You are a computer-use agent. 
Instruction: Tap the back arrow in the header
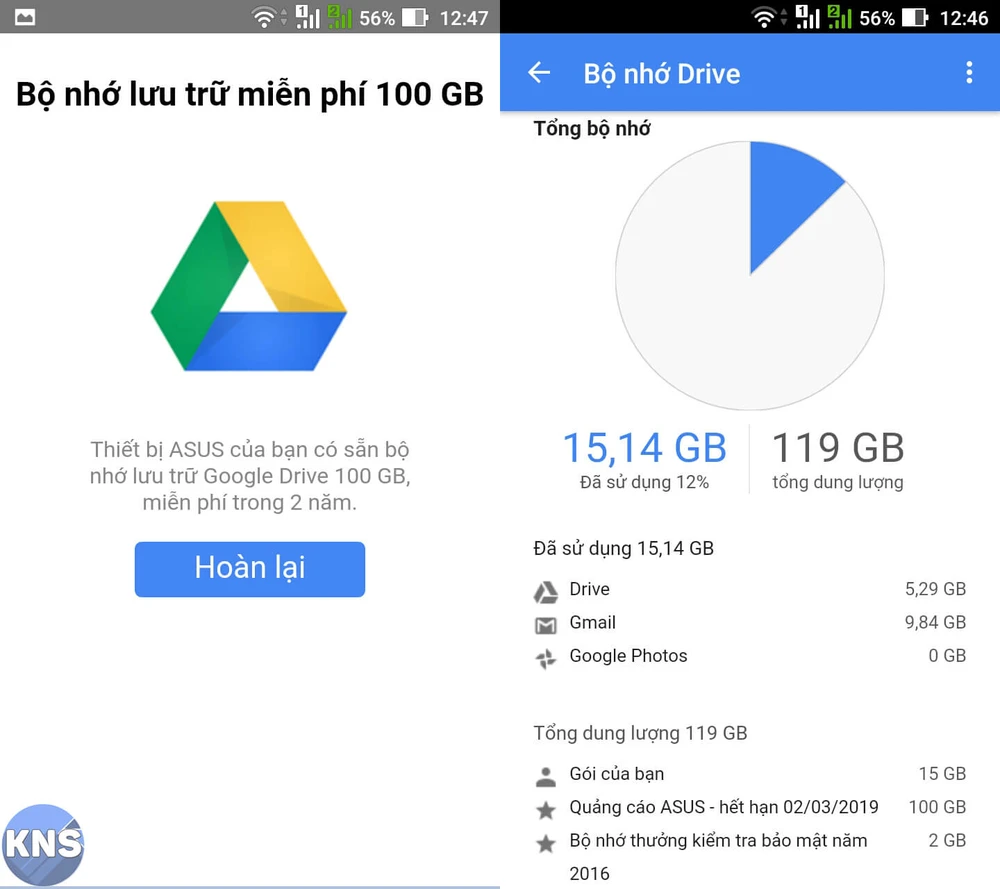click(x=539, y=73)
